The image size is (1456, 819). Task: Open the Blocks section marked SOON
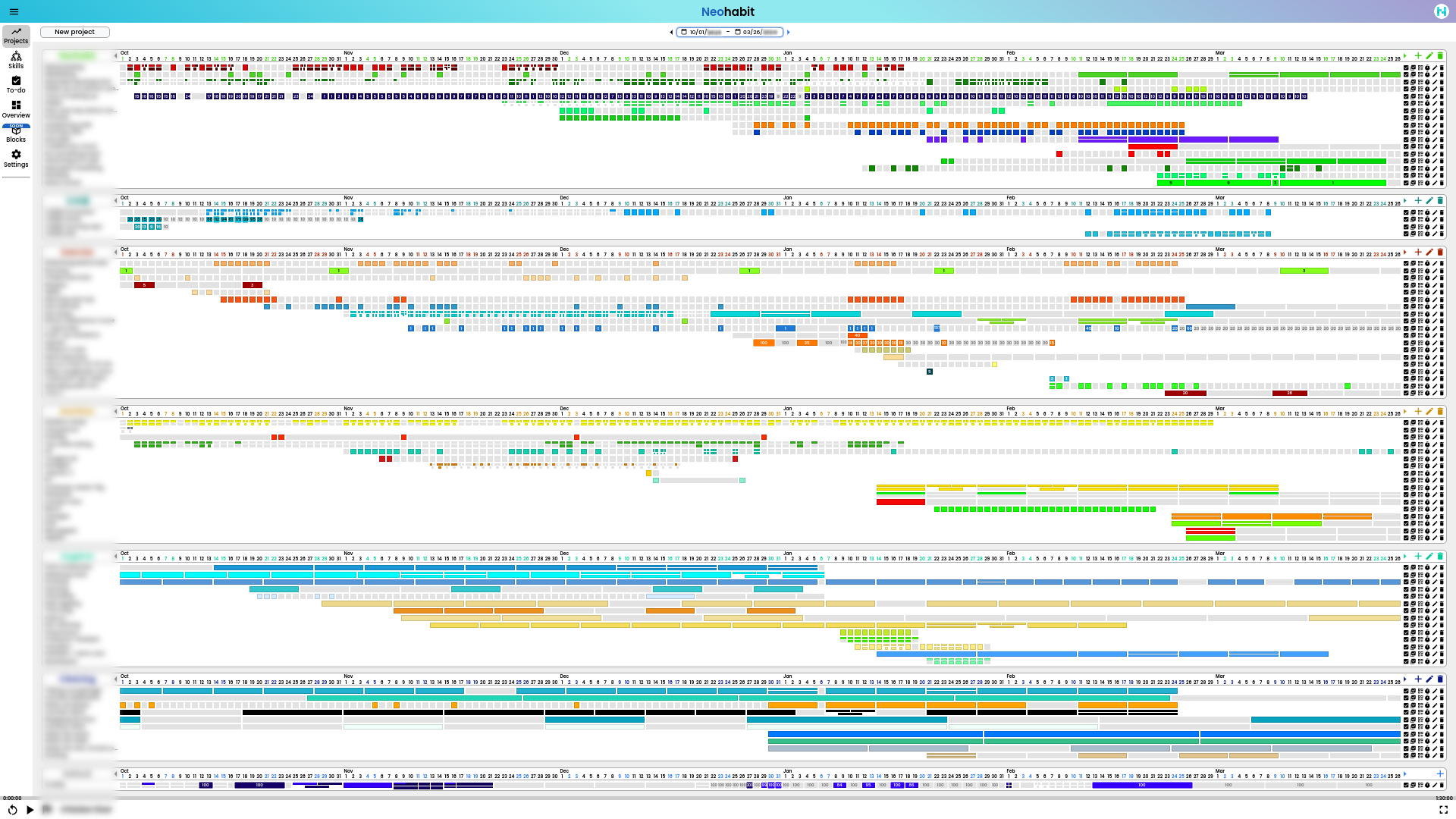point(16,134)
